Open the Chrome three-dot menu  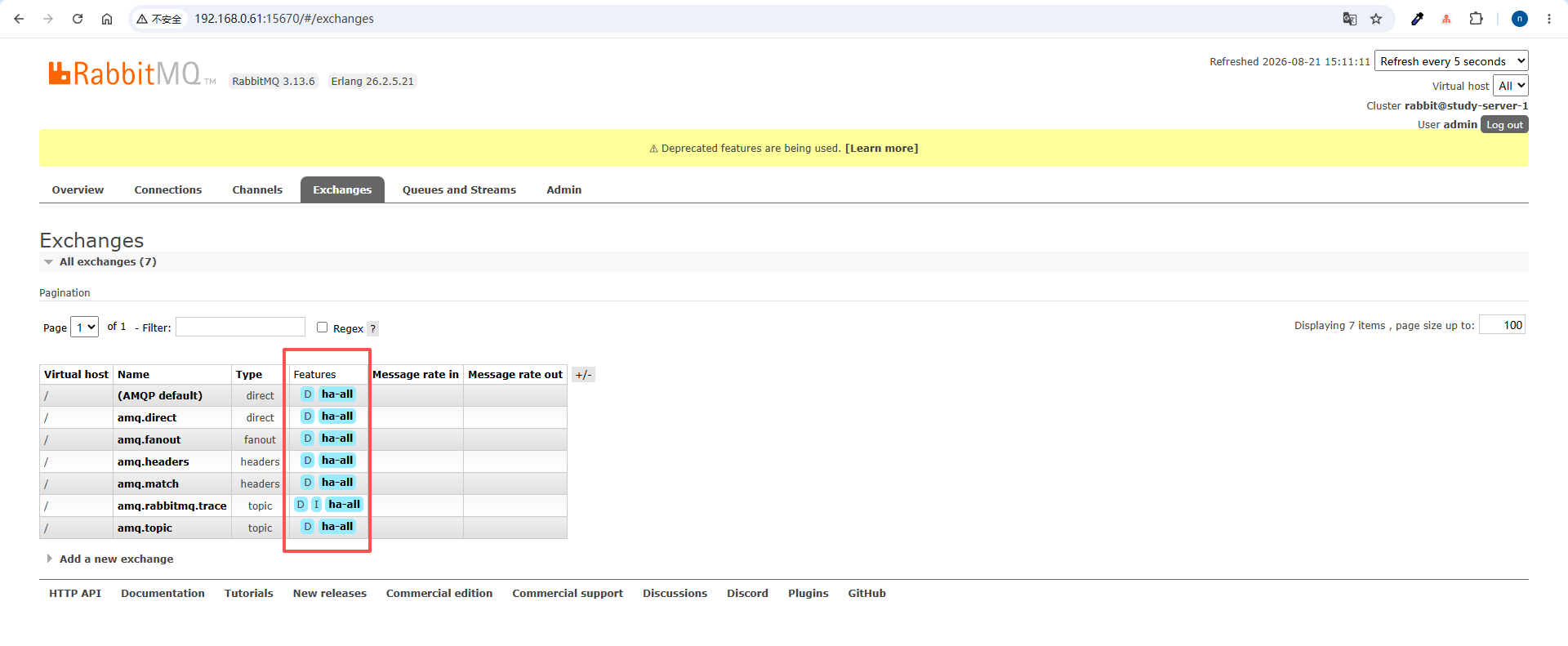tap(1549, 19)
